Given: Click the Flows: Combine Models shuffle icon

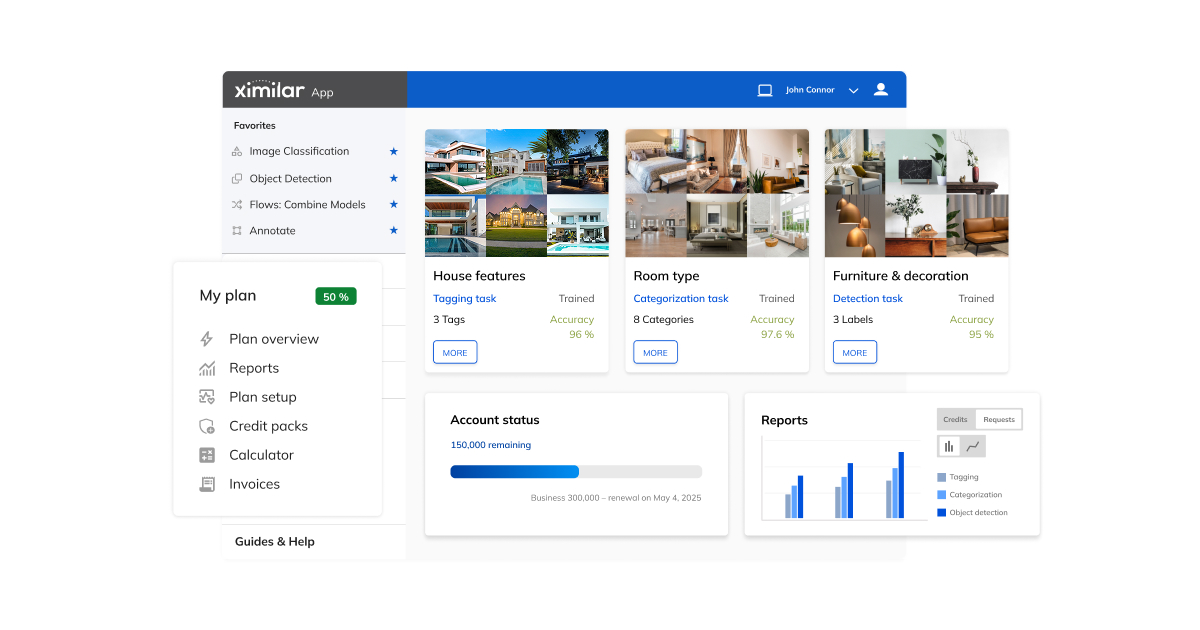Looking at the screenshot, I should (x=237, y=205).
